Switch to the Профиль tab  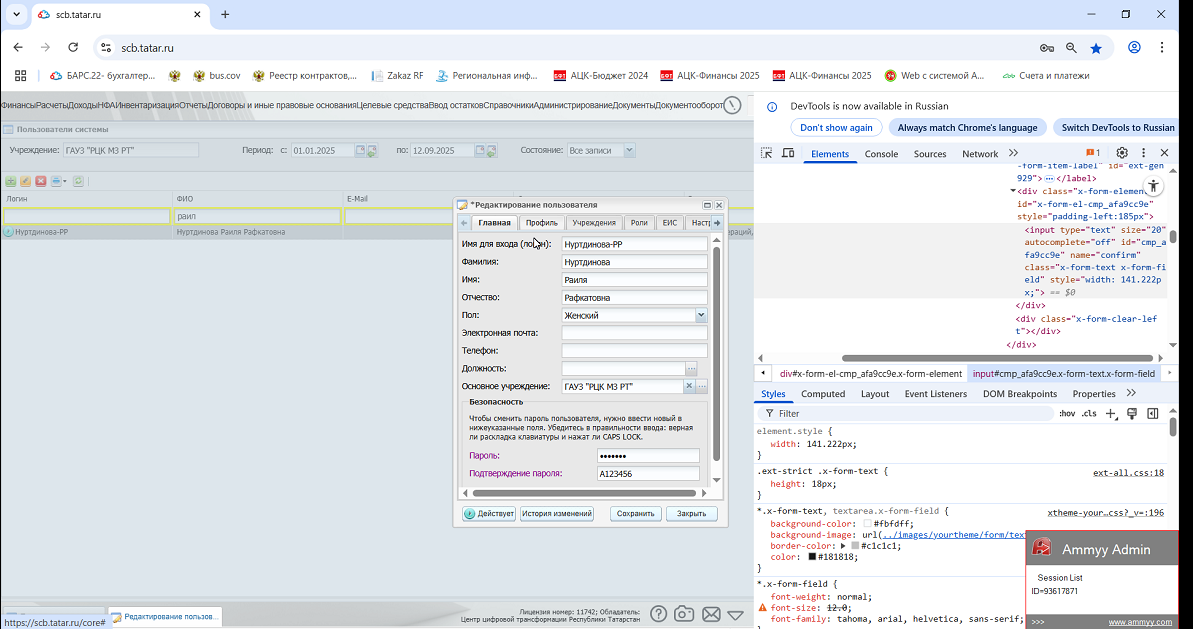[x=542, y=223]
